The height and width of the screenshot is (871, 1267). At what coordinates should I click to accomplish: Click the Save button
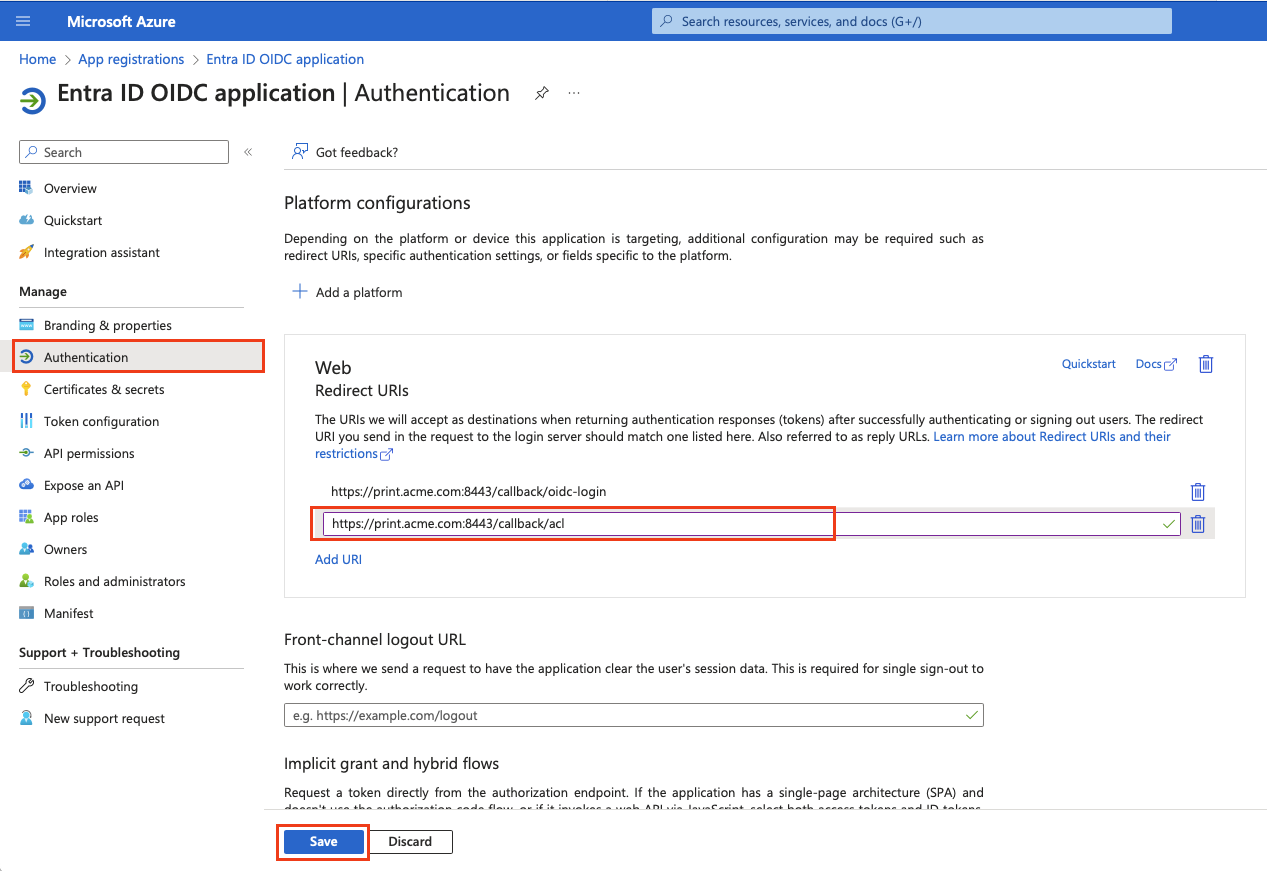[323, 842]
